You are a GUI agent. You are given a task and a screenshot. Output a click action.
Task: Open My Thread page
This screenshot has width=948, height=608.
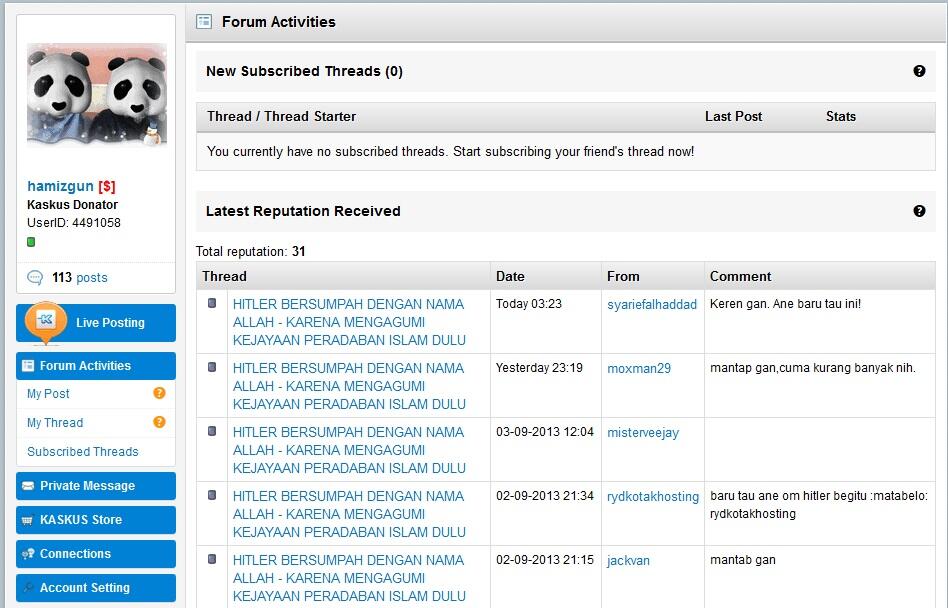point(55,423)
